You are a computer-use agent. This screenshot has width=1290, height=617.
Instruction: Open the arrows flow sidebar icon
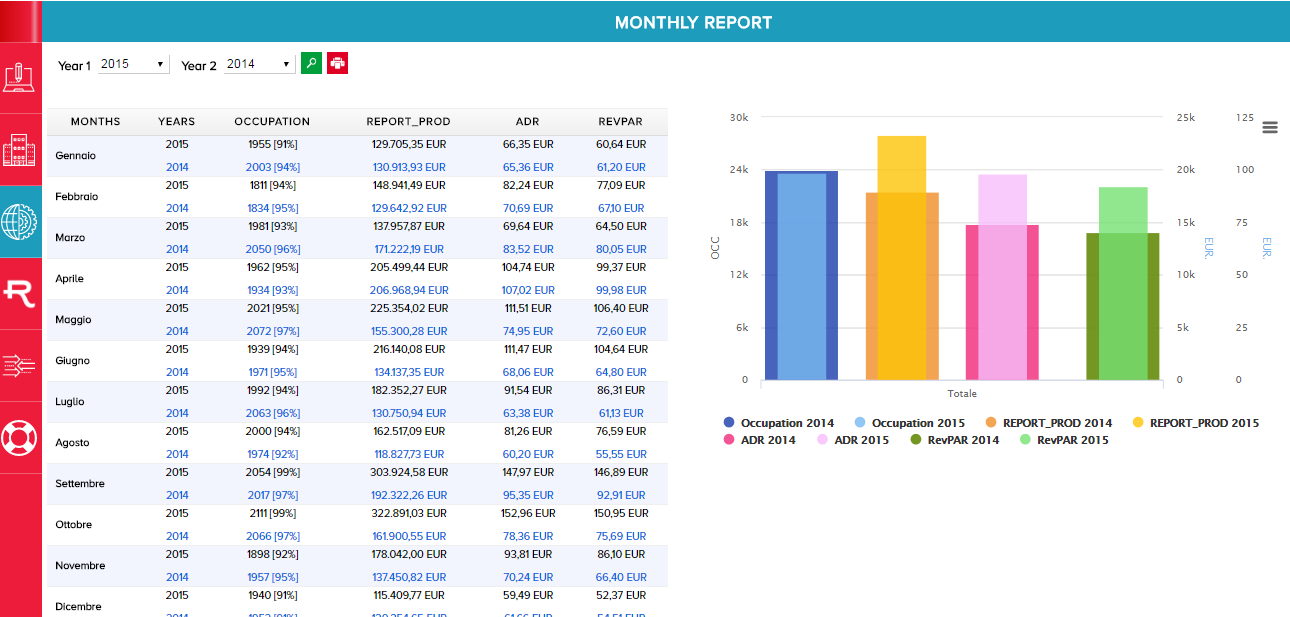pos(20,365)
